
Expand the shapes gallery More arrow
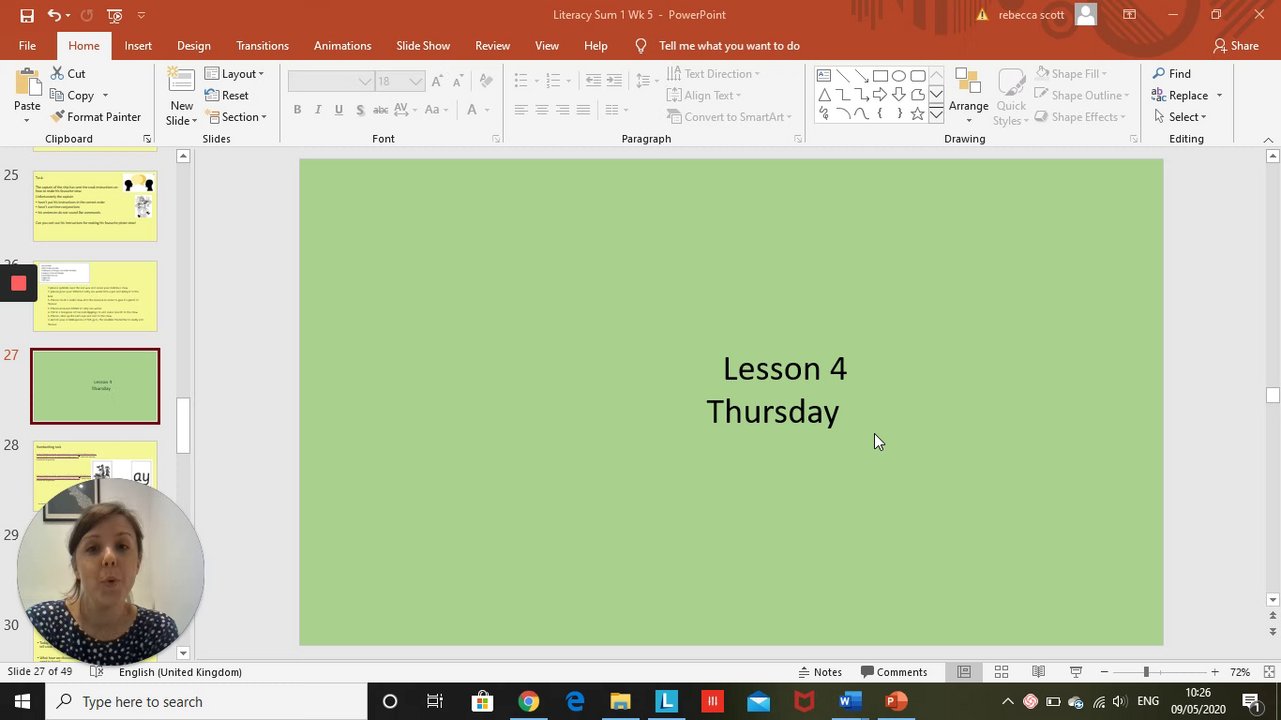[936, 115]
